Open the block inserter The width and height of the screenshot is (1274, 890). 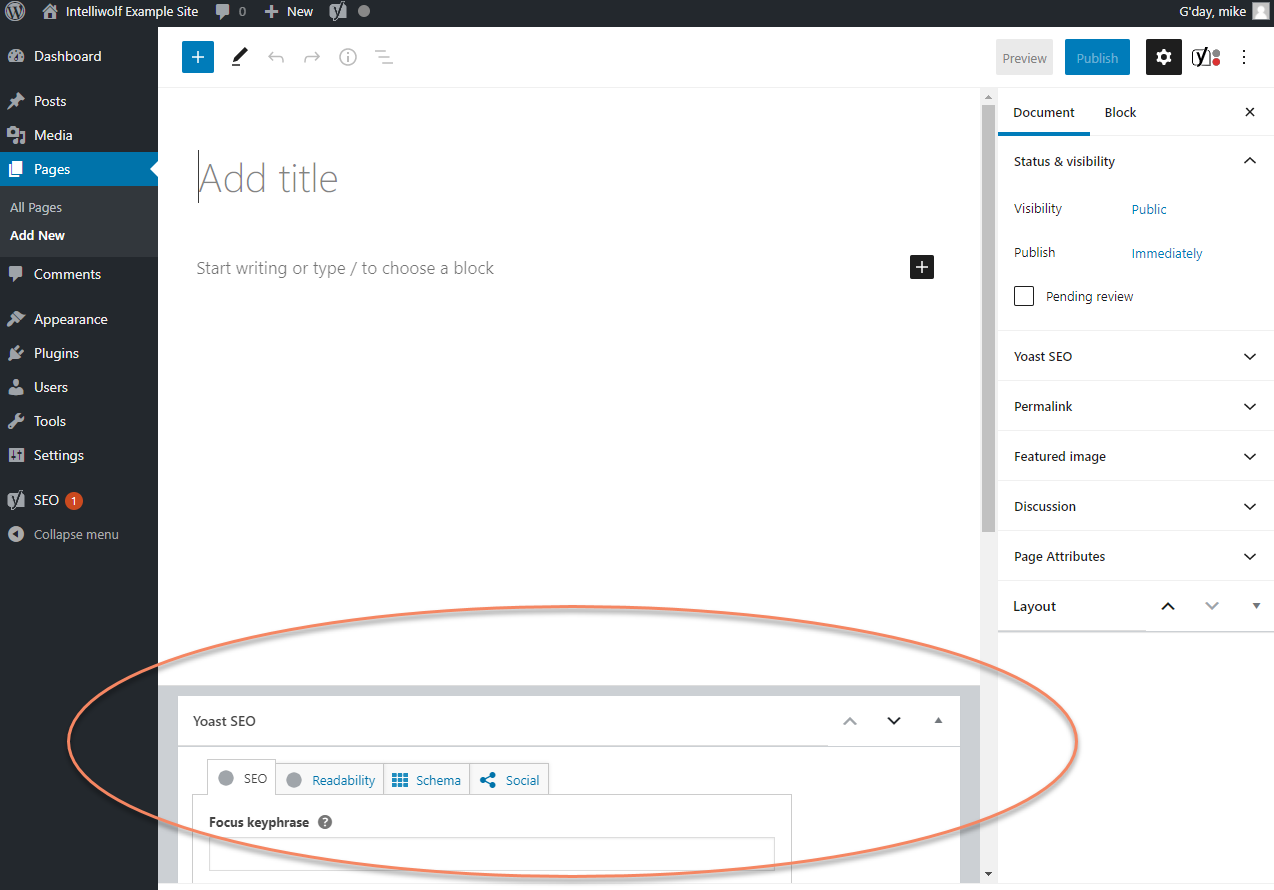[197, 57]
